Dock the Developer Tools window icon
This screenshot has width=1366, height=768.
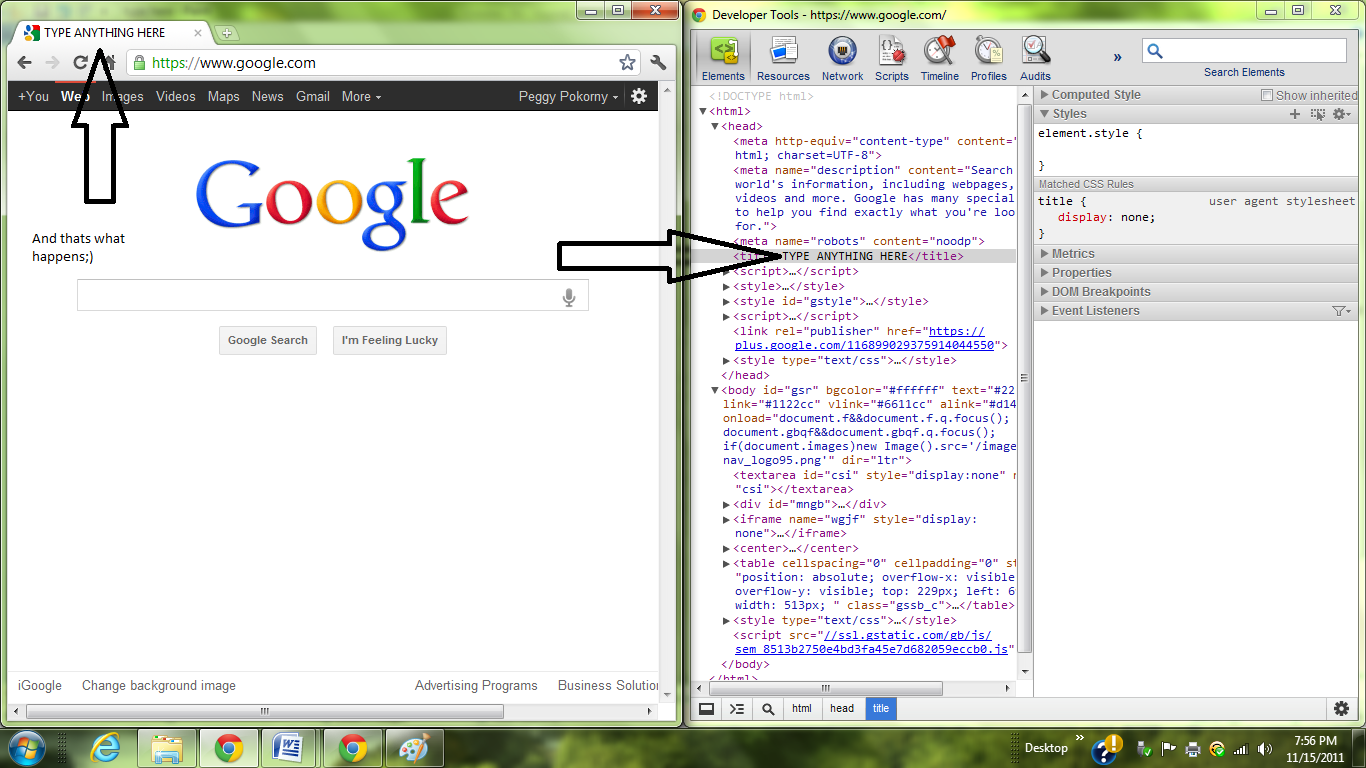tap(706, 709)
